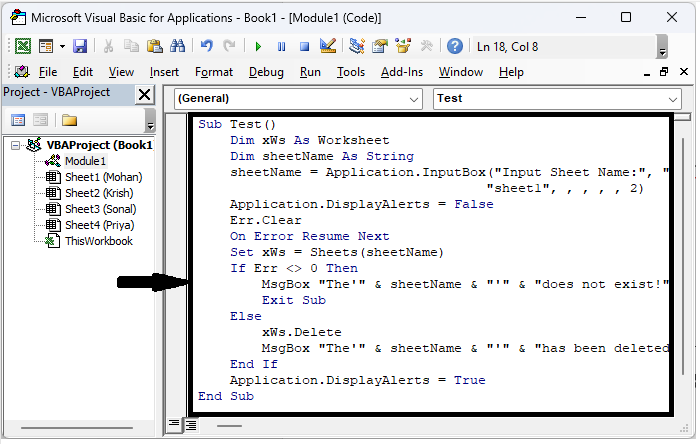Image resolution: width=700 pixels, height=444 pixels.
Task: Select Module1 in the project tree
Action: 85,161
